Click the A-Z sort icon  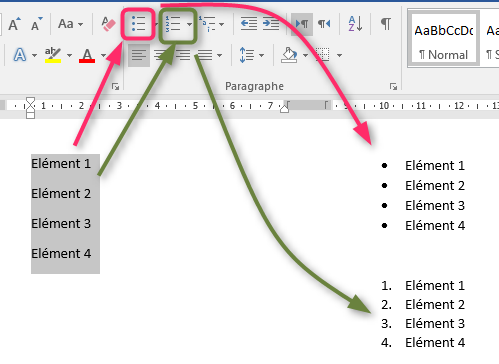(355, 24)
